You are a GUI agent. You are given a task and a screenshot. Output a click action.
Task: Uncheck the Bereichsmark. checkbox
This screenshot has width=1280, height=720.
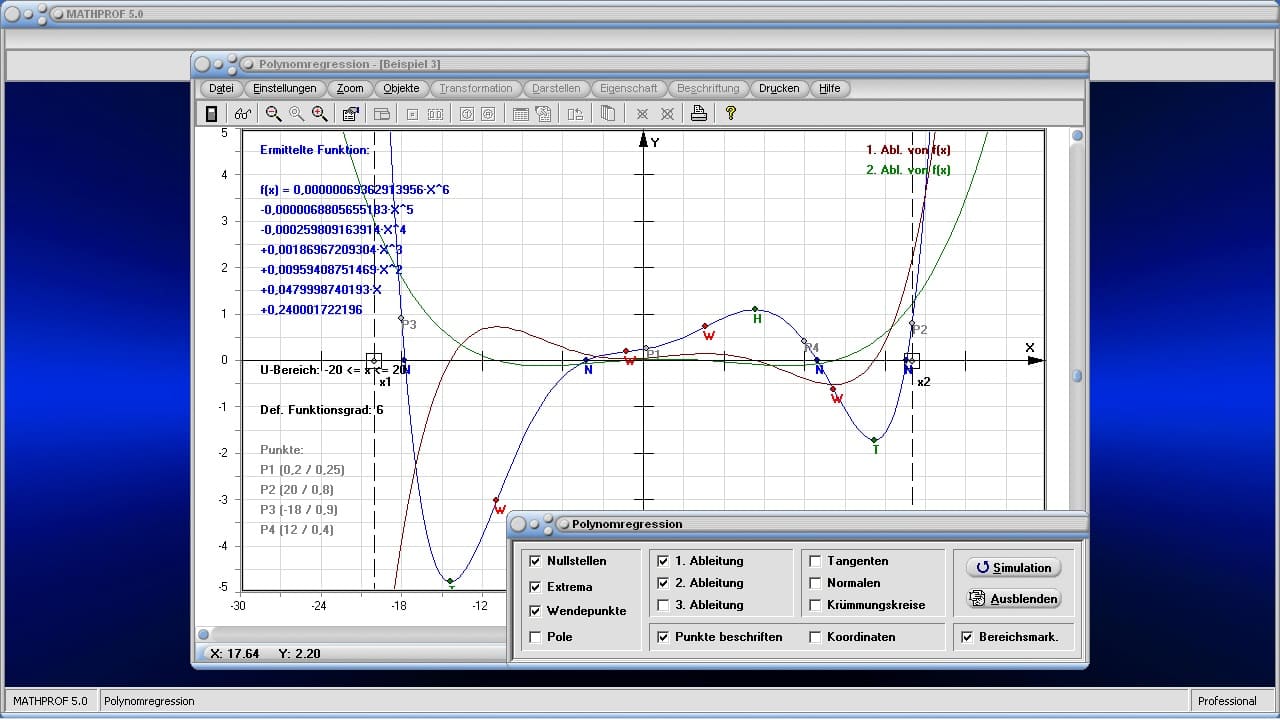pos(967,637)
